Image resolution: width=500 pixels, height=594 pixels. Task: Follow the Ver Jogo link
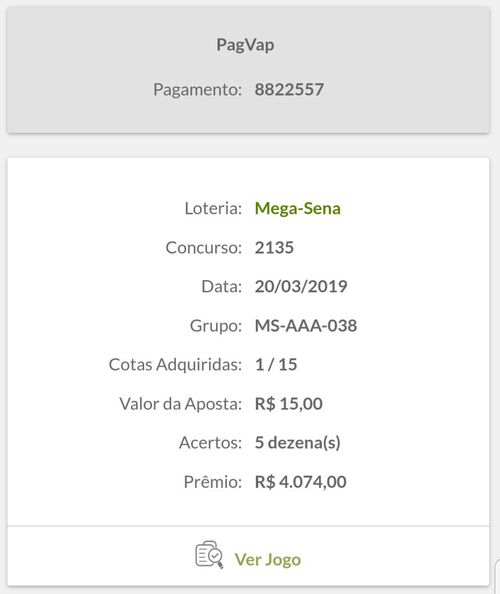[x=268, y=560]
